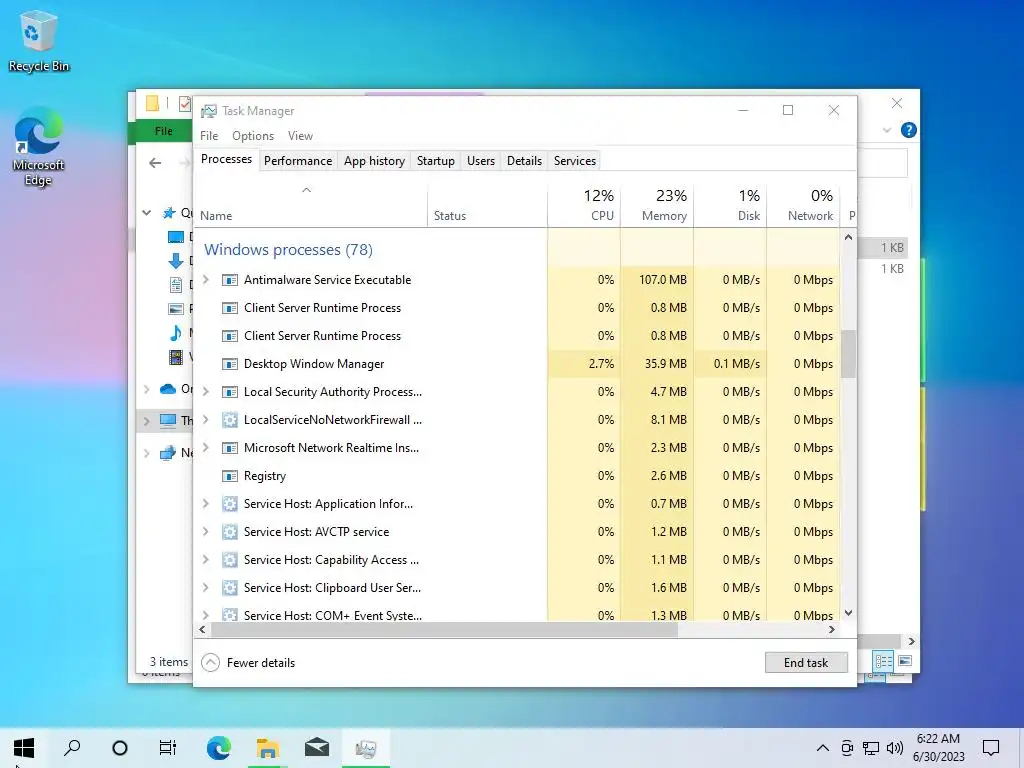
Task: Open the network icon in the system tray
Action: [871, 748]
